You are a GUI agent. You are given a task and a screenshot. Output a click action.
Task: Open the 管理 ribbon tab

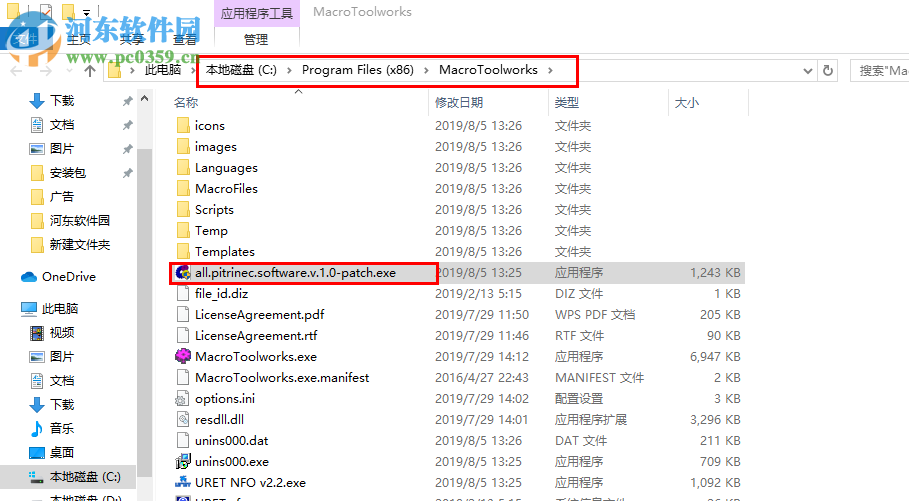[256, 39]
